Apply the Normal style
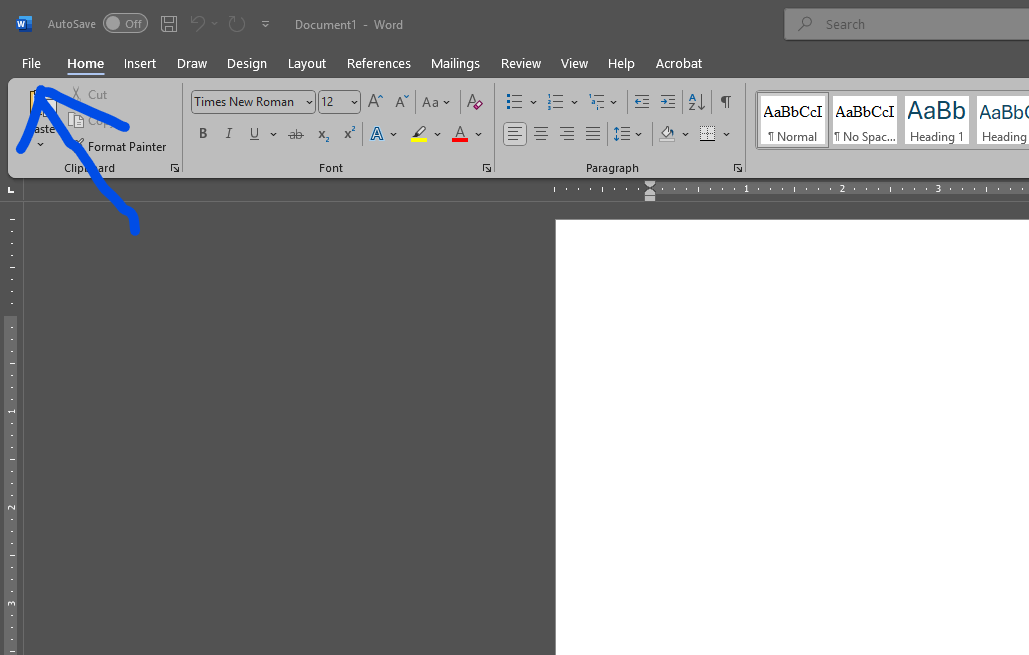This screenshot has height=655, width=1029. pos(793,121)
